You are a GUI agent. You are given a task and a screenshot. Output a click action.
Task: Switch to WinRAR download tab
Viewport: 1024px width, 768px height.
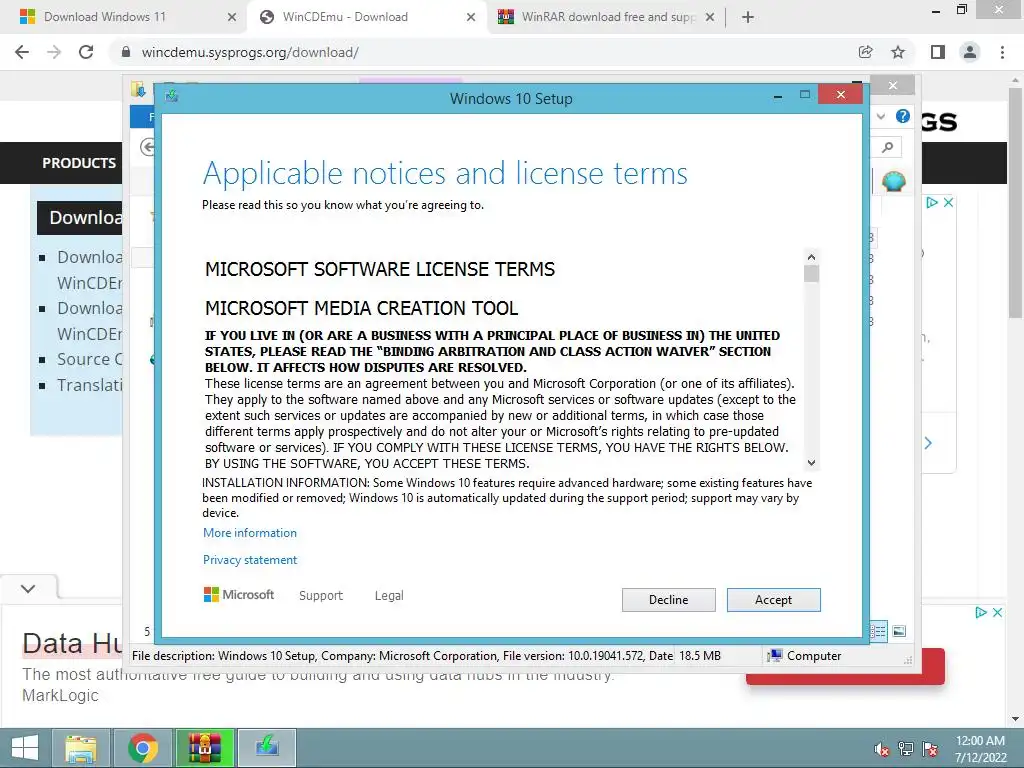coord(608,17)
